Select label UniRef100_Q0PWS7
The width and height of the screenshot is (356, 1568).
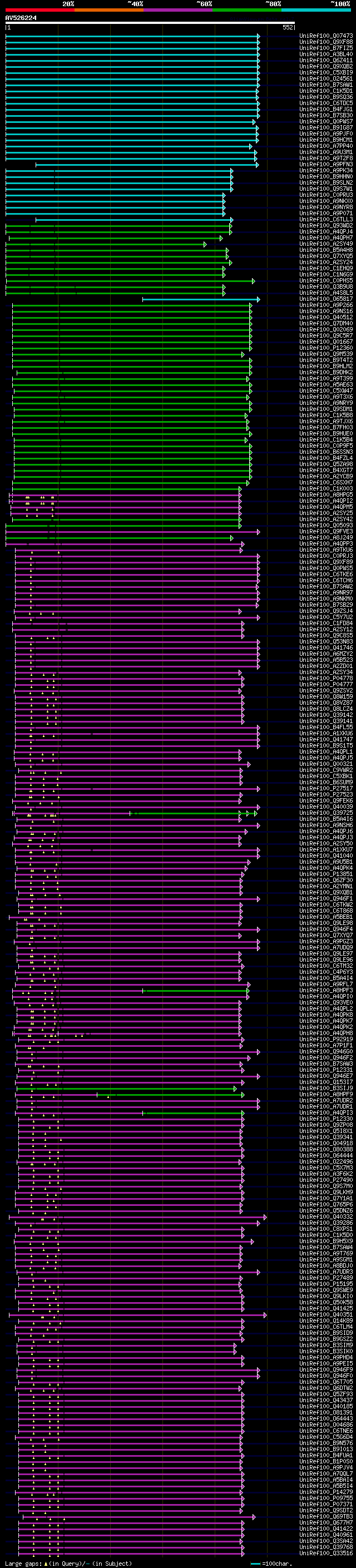point(326,121)
